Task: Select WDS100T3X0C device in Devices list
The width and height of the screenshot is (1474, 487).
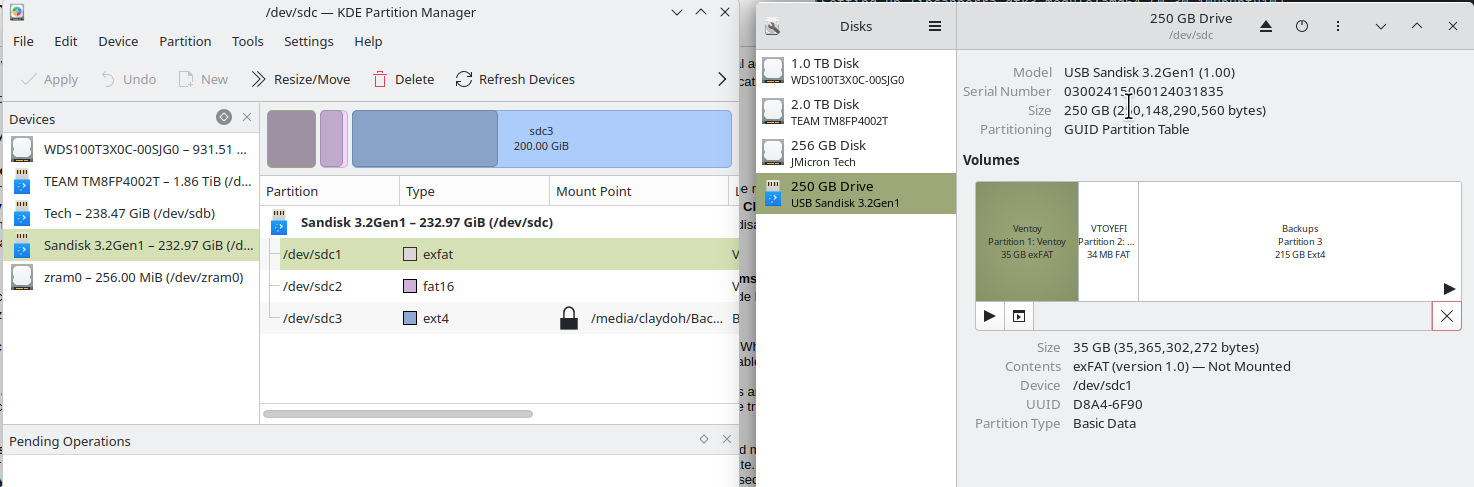Action: (131, 149)
